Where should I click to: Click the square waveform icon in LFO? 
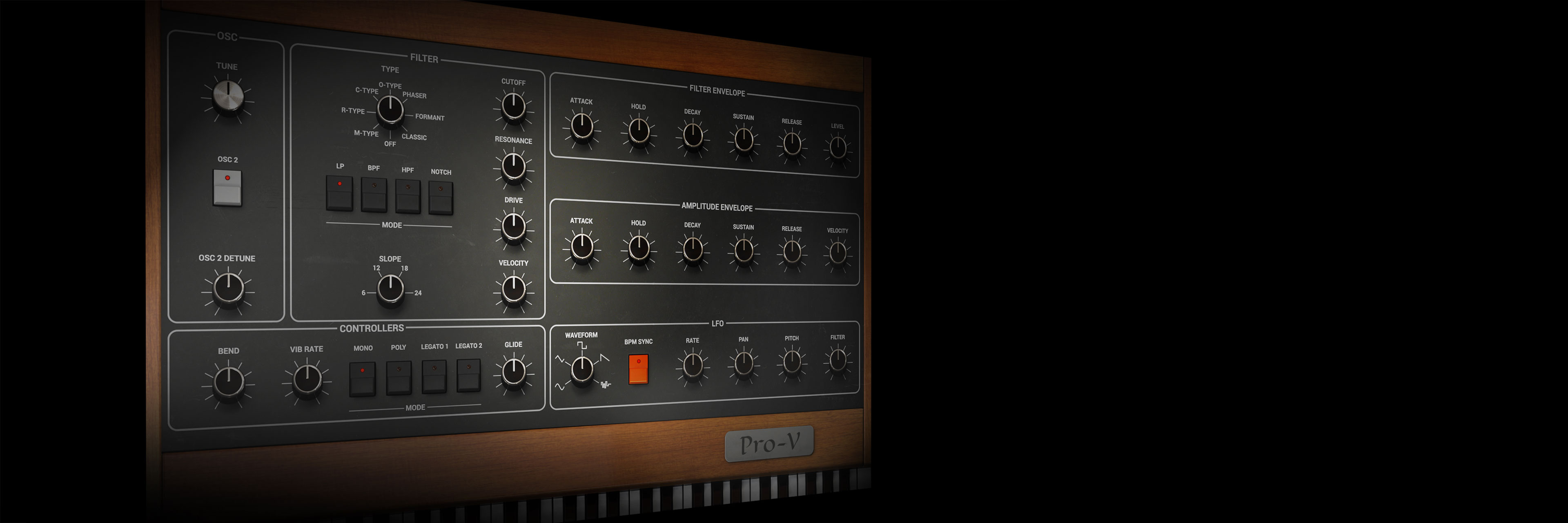coord(583,346)
